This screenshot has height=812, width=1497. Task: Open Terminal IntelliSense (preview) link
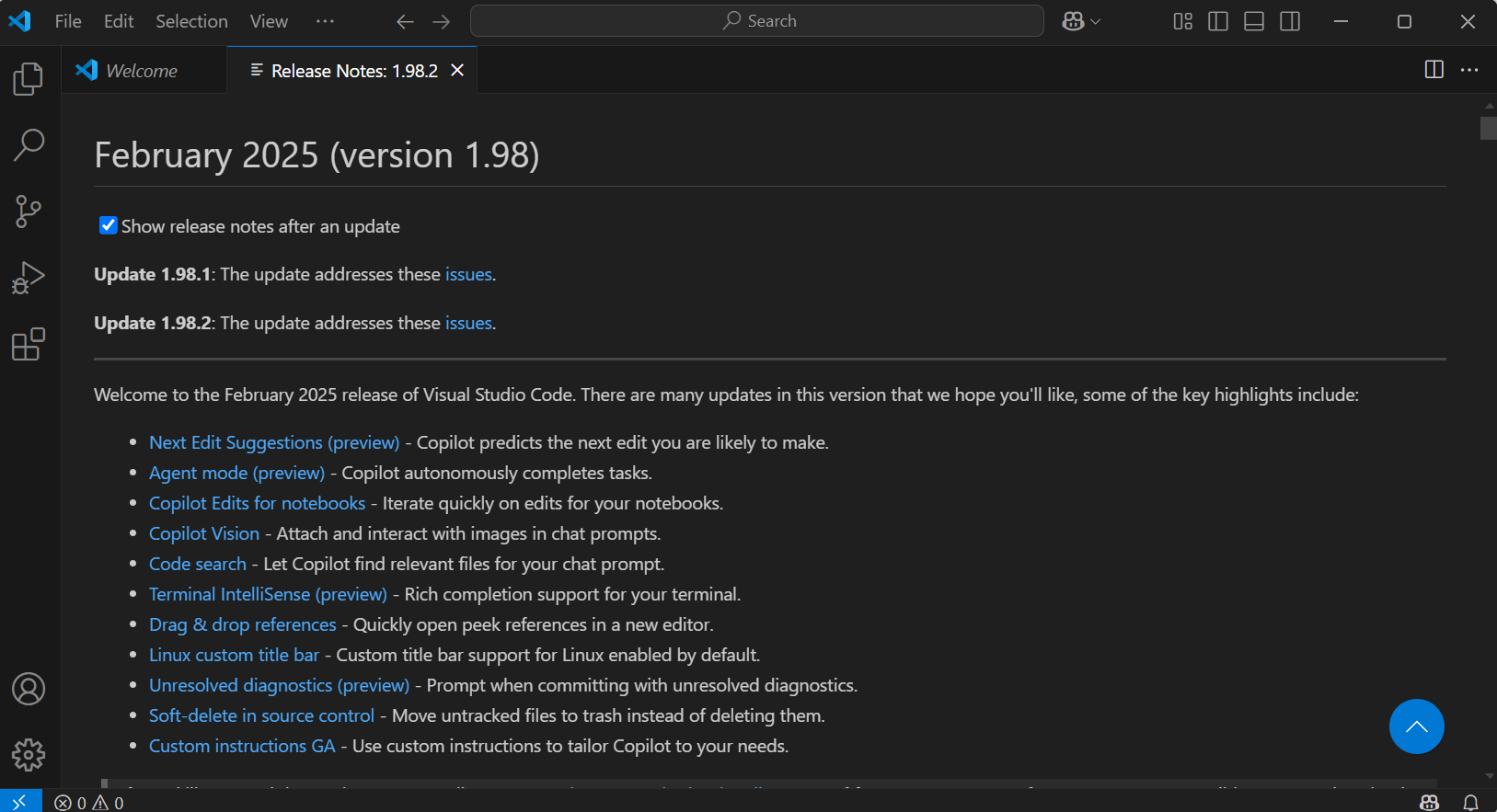268,594
